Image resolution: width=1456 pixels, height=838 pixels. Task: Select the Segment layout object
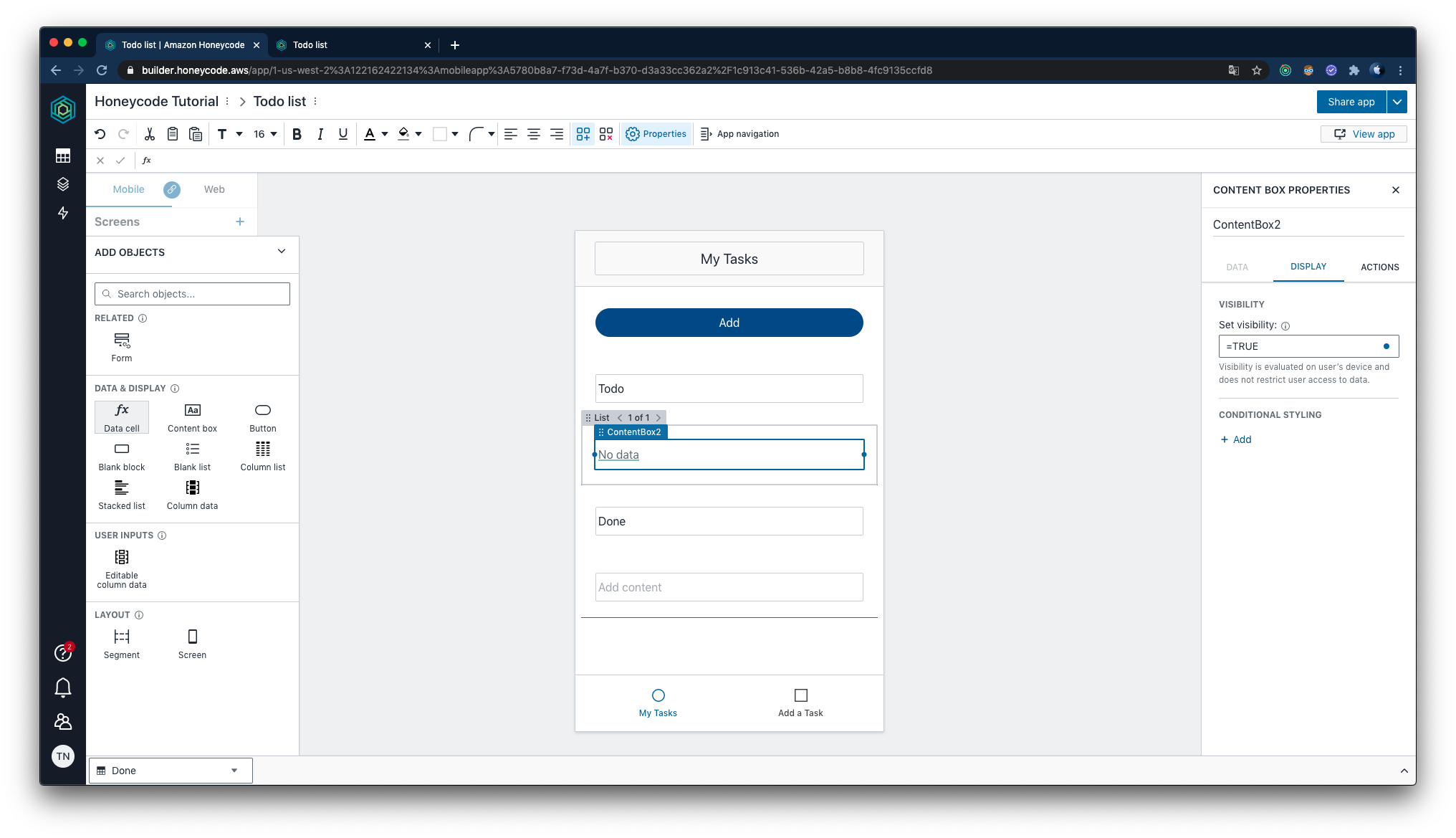[122, 644]
